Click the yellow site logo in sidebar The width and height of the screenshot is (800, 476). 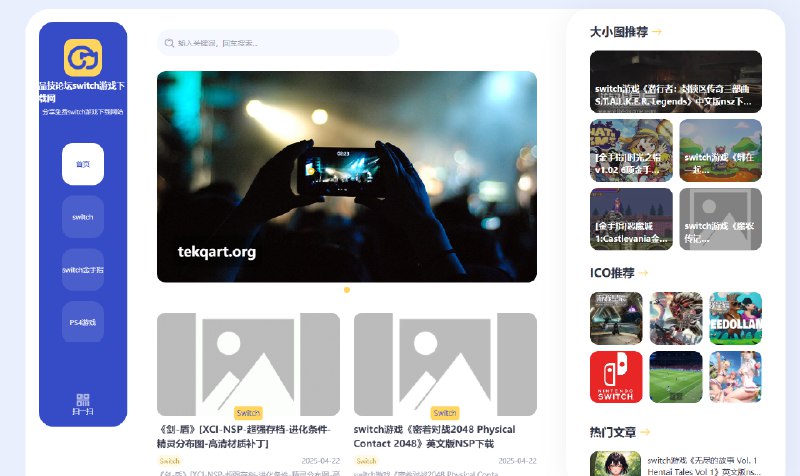[83, 58]
